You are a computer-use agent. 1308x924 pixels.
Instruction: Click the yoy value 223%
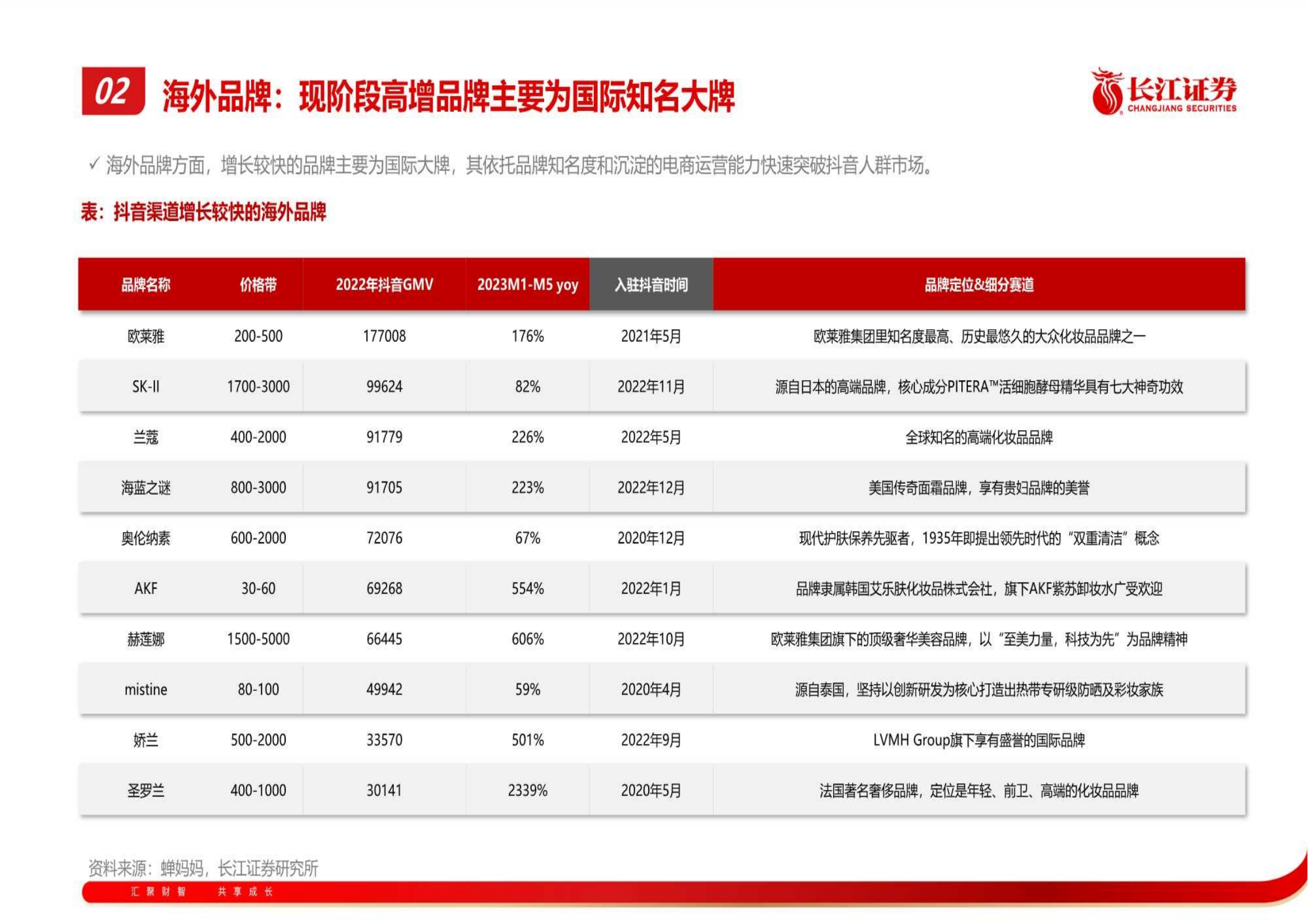[x=527, y=488]
